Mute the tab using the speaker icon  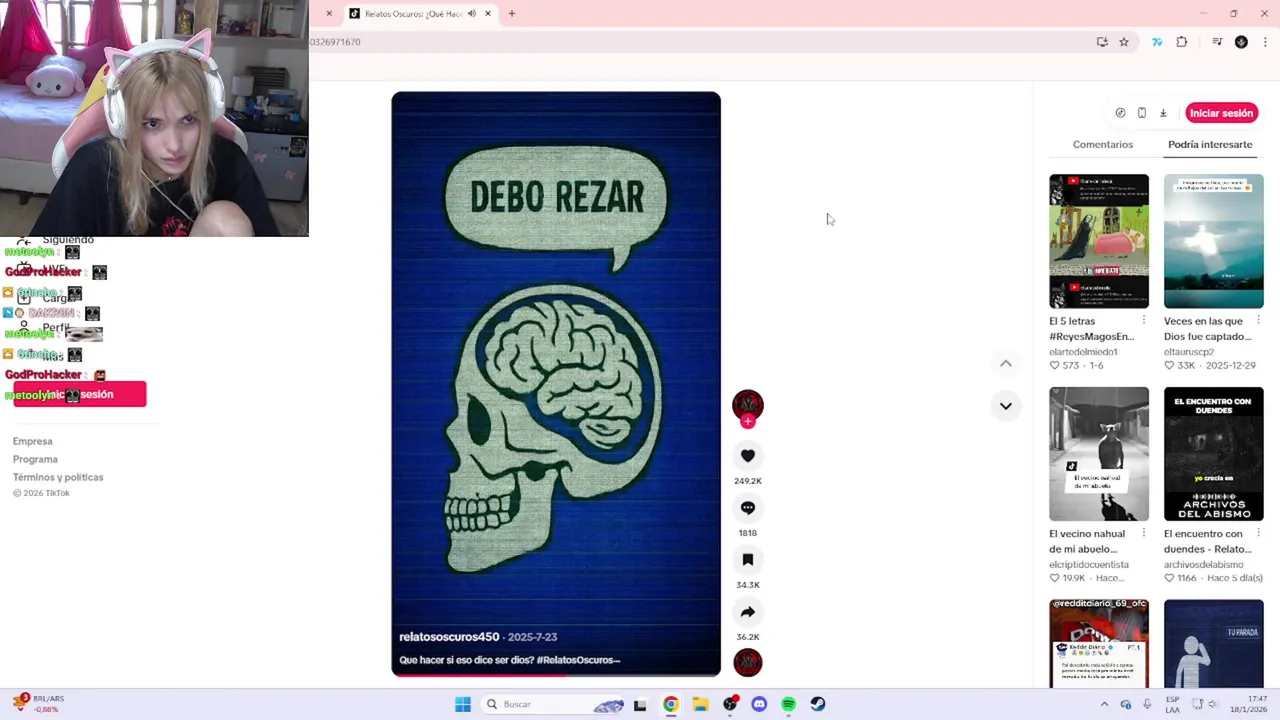[471, 14]
